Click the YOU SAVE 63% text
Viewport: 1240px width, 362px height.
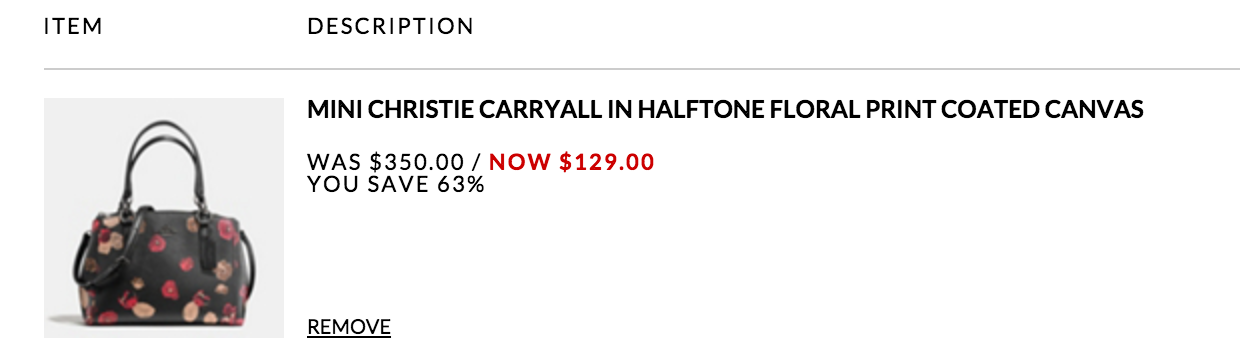[x=396, y=184]
